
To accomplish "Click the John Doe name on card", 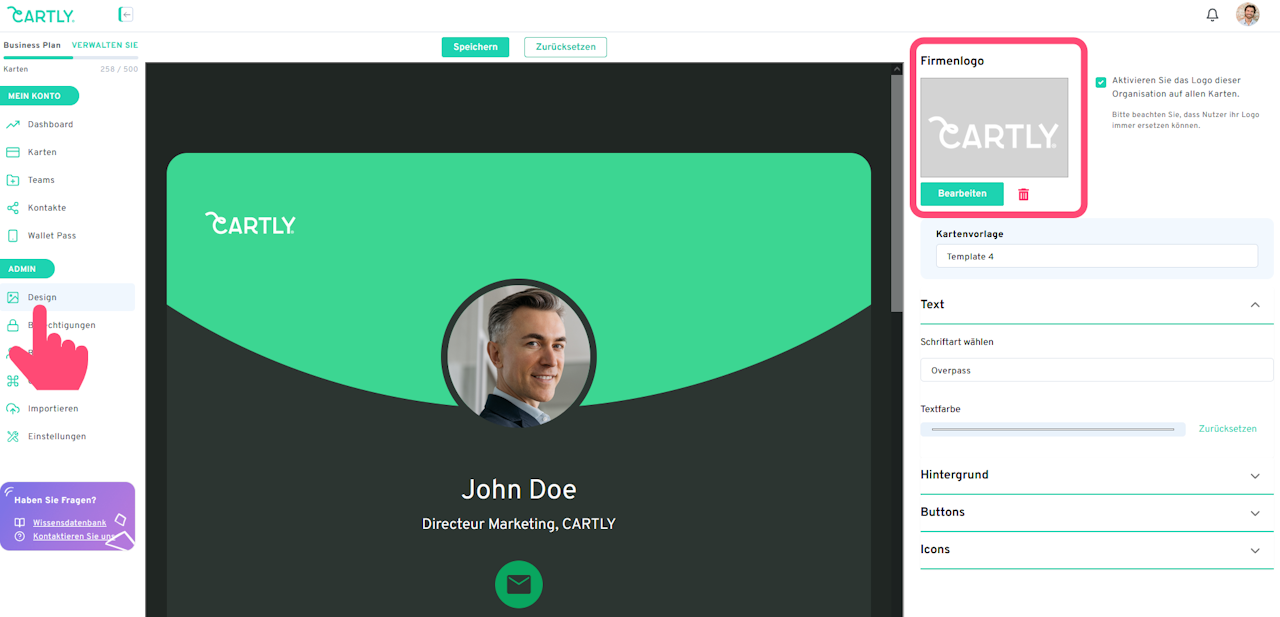I will (x=519, y=489).
